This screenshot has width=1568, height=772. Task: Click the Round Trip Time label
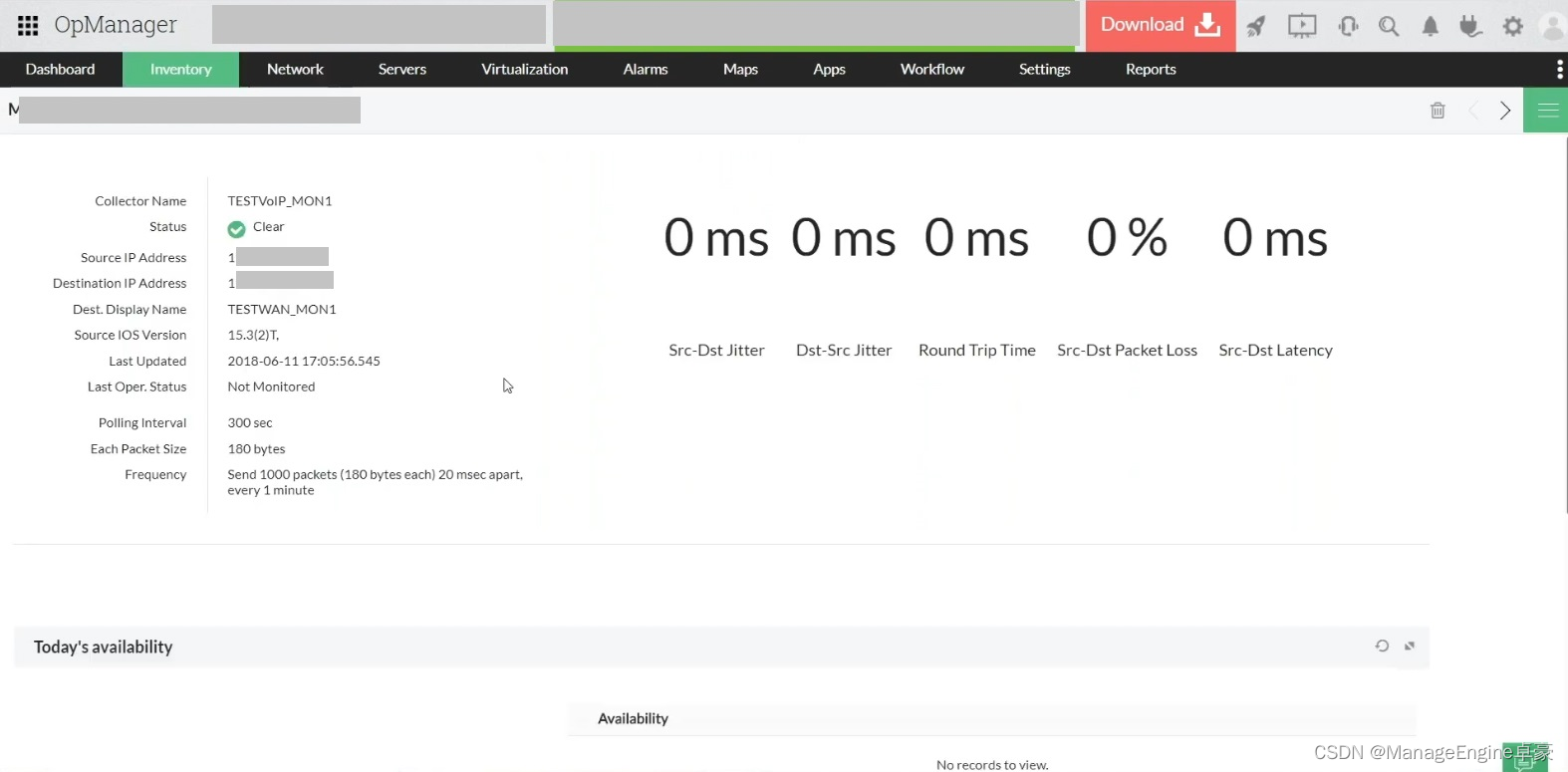pos(977,350)
